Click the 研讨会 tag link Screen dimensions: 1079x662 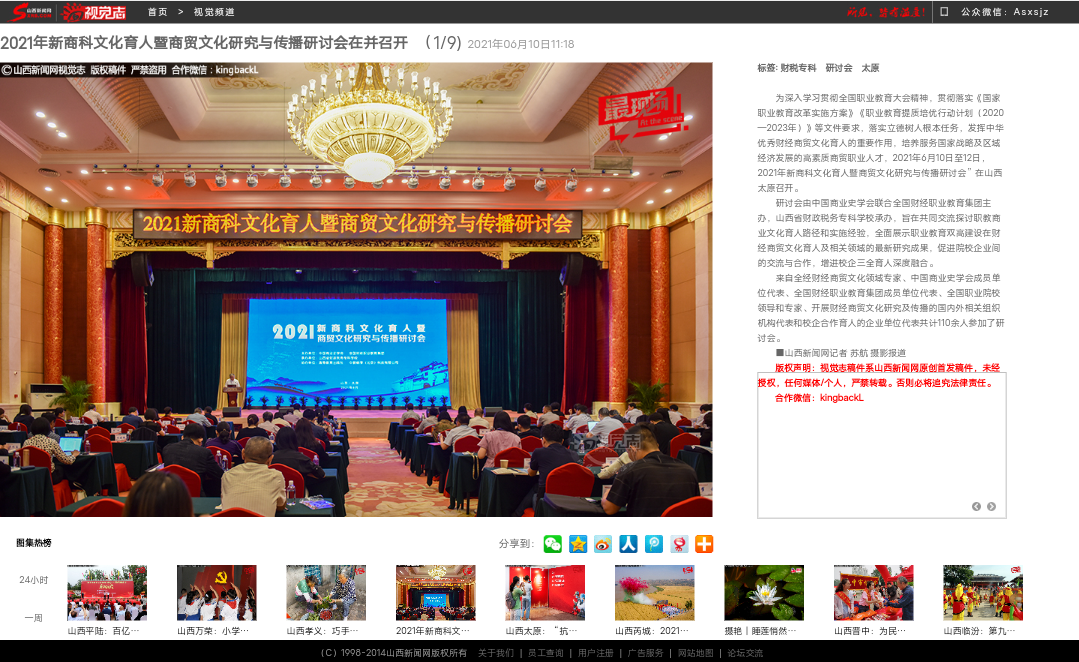pos(839,68)
